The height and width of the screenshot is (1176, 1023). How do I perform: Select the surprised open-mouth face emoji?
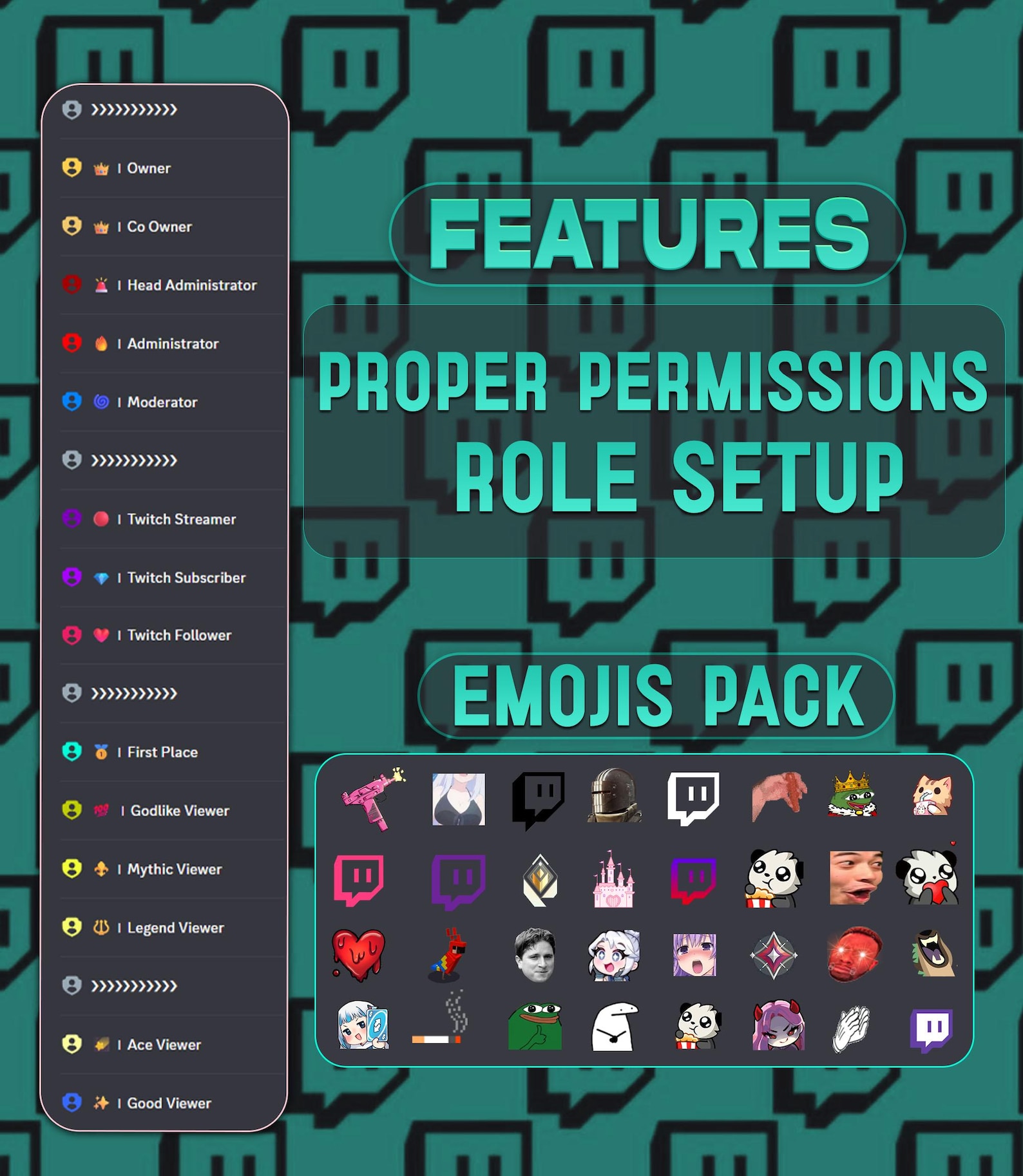pos(856,877)
